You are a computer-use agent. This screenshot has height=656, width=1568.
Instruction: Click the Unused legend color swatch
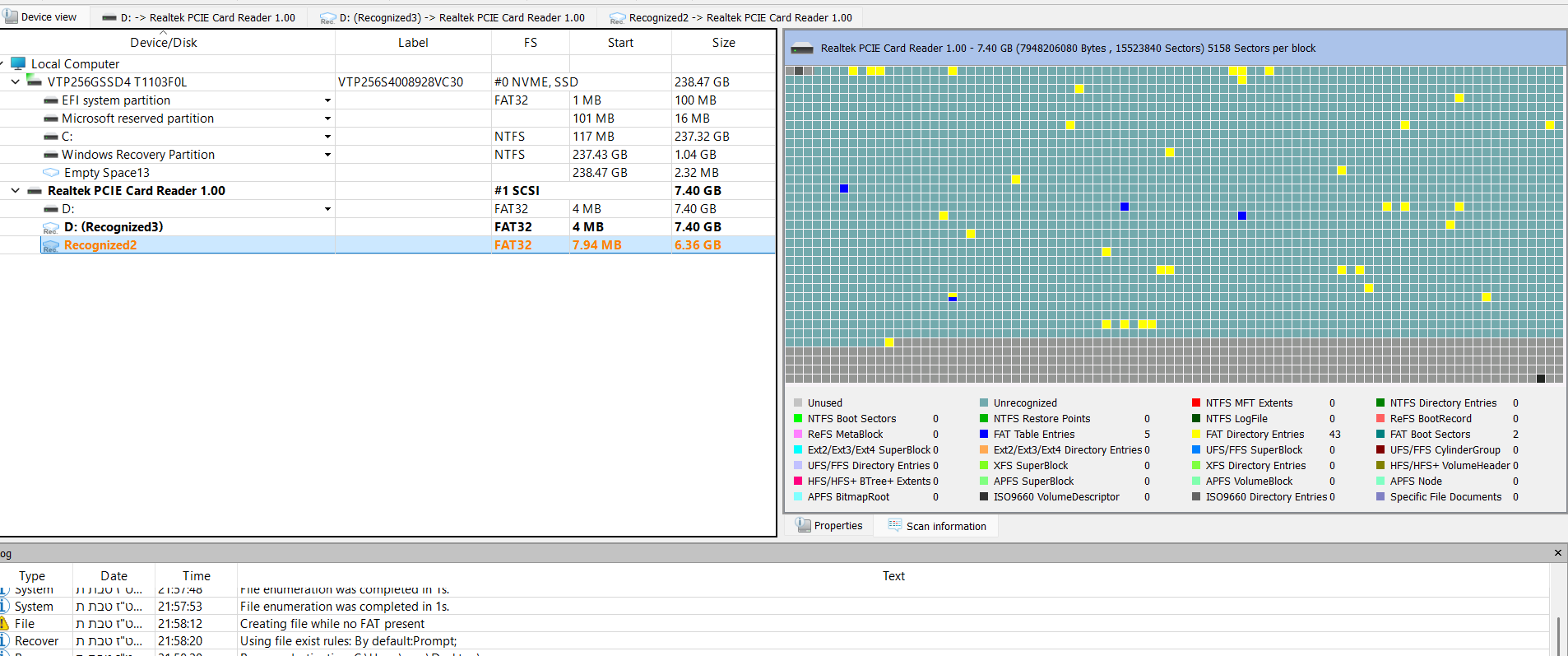798,402
